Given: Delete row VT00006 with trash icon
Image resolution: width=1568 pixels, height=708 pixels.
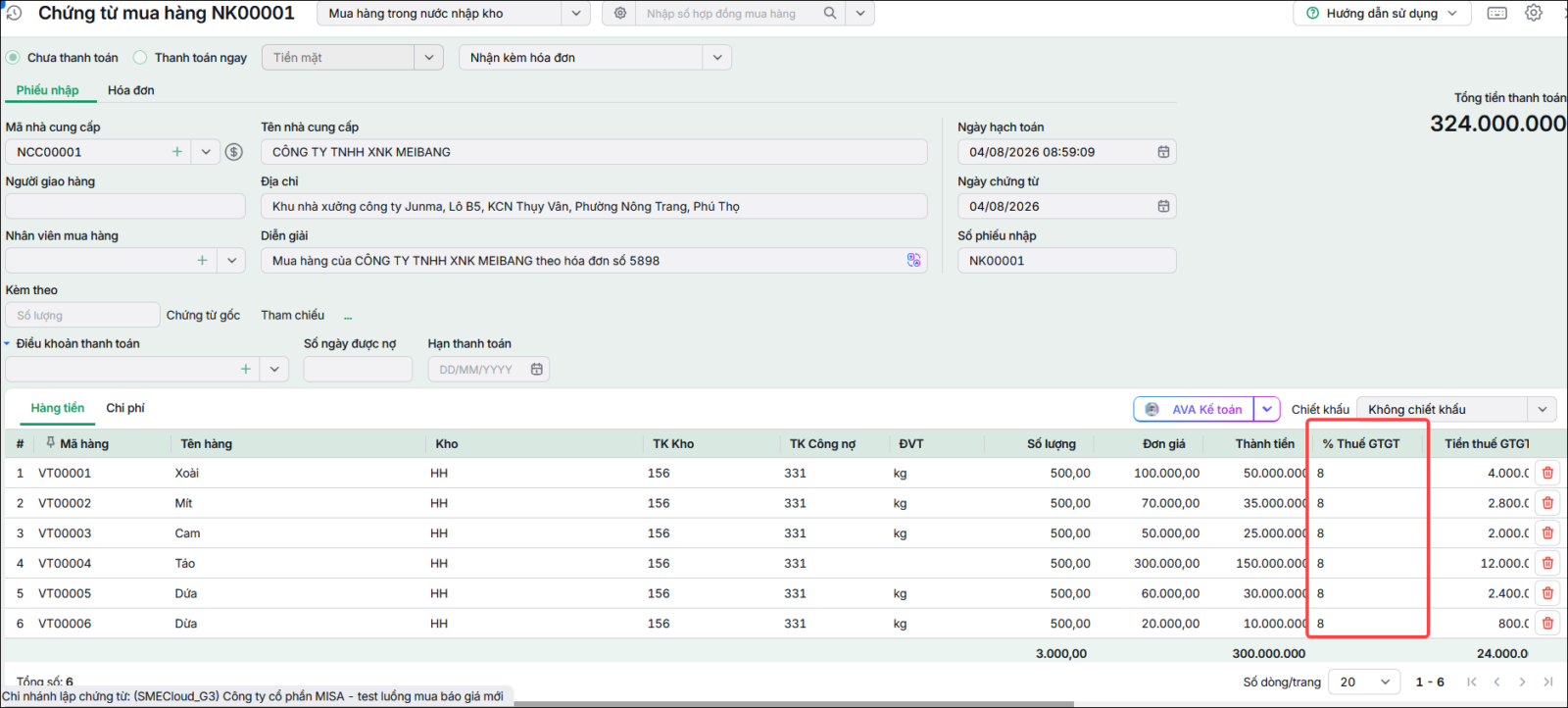Looking at the screenshot, I should pyautogui.click(x=1547, y=624).
